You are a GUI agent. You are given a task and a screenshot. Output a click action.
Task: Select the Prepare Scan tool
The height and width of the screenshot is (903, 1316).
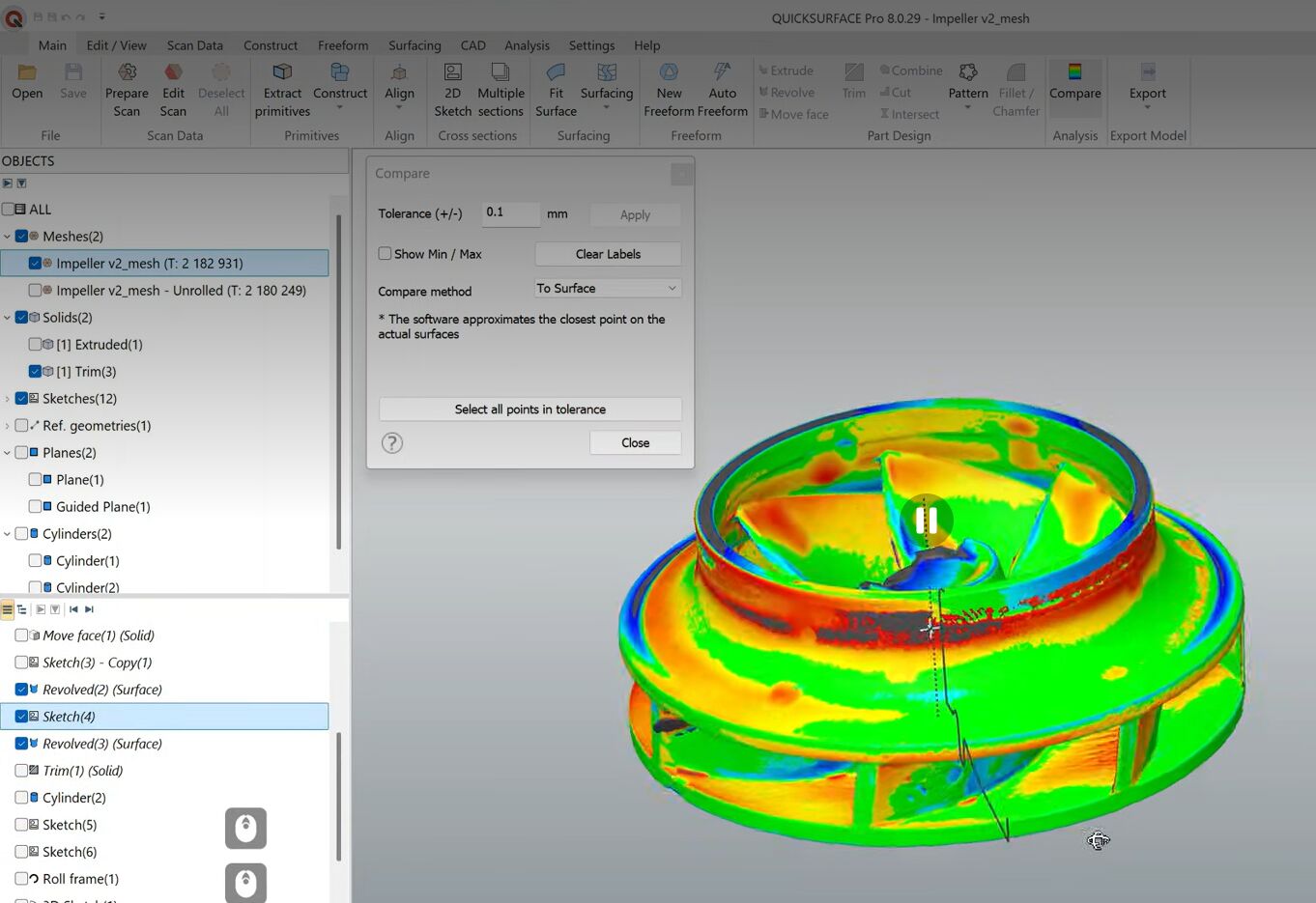(127, 90)
